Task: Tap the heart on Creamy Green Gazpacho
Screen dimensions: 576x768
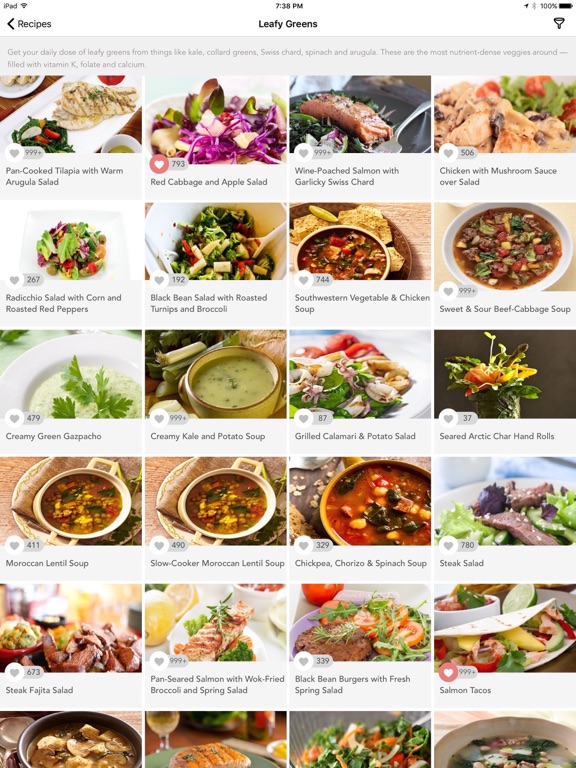Action: tap(15, 418)
